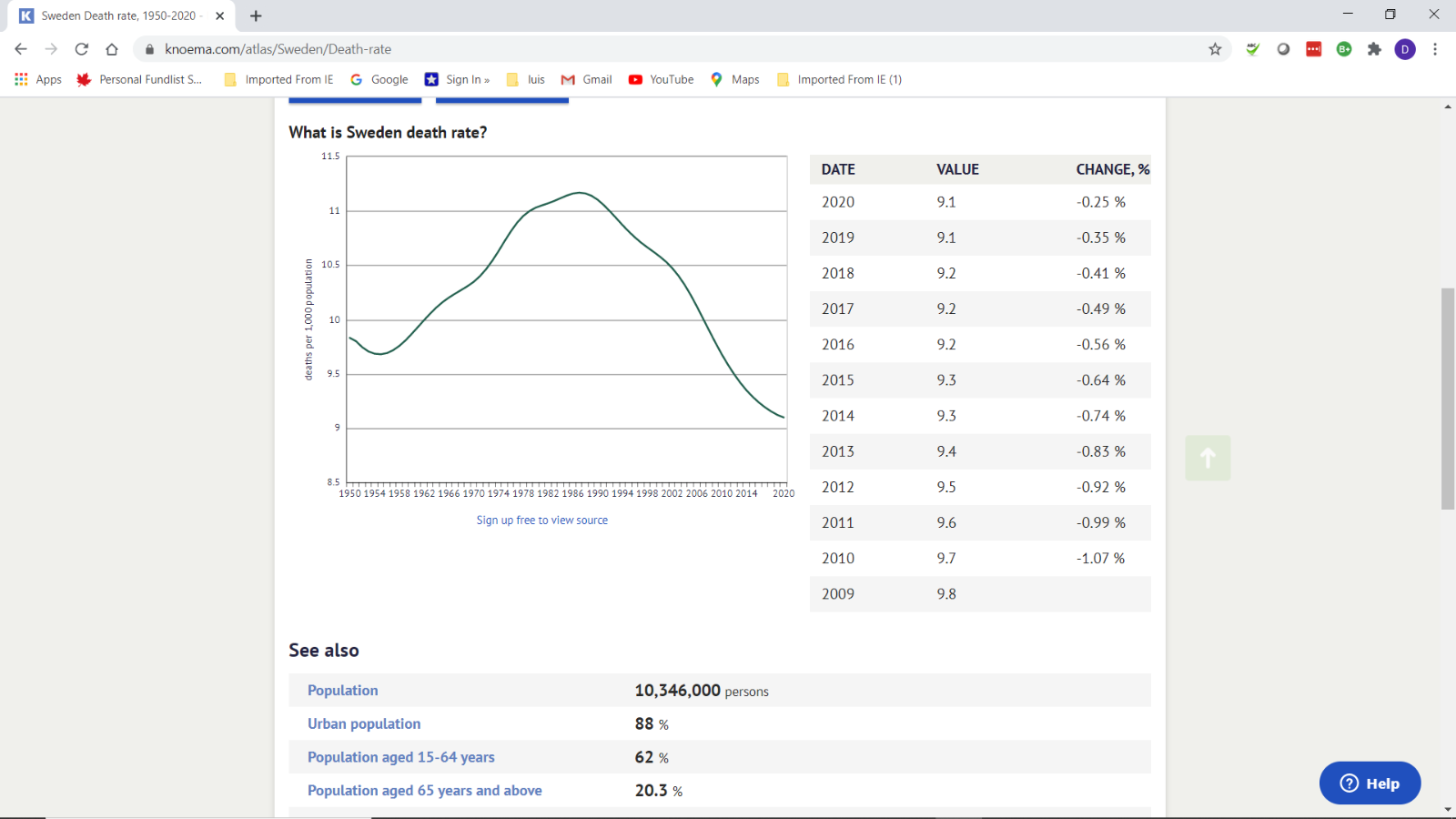Click scrollbar down arrow
The height and width of the screenshot is (819, 1456).
(1448, 810)
